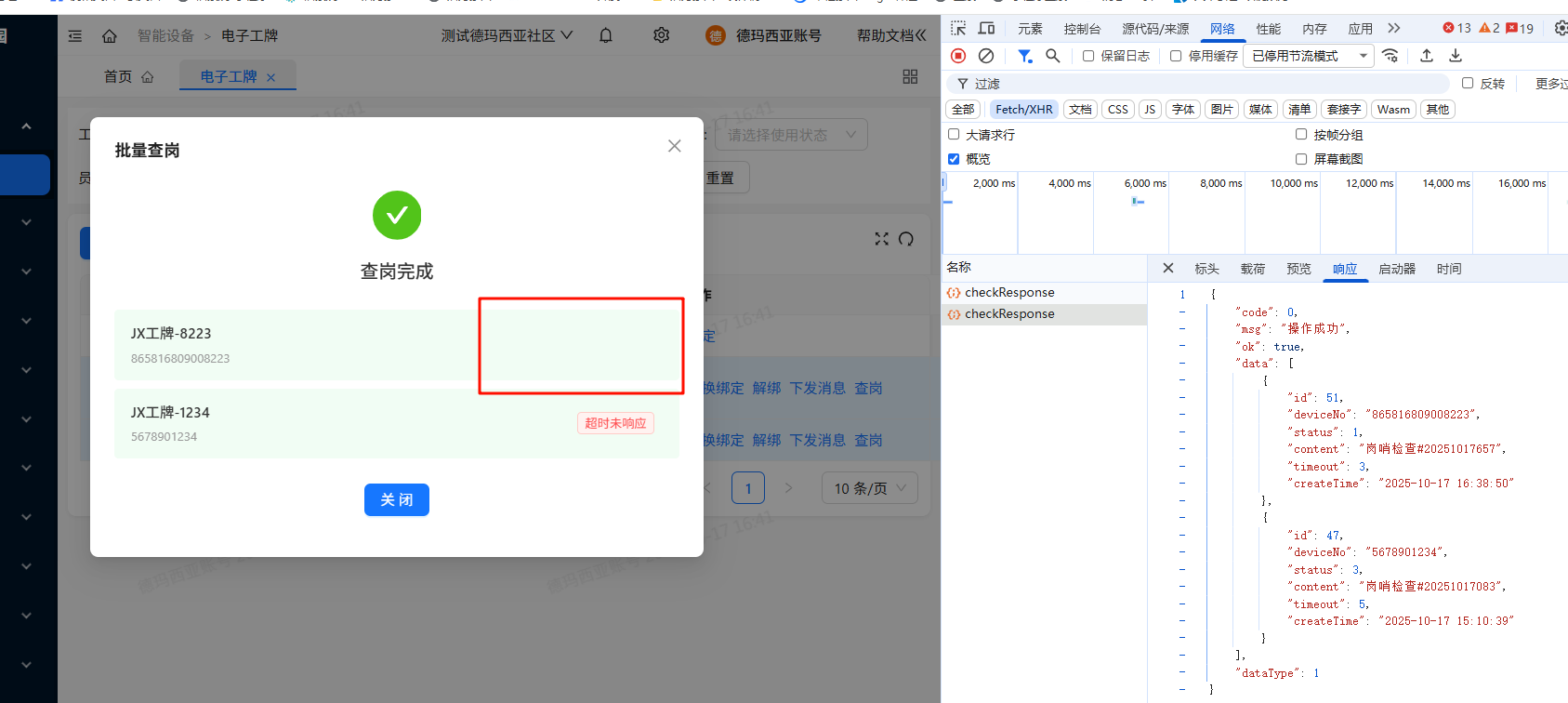Switch to the 预览 detail tab
The image size is (1568, 703).
pyautogui.click(x=1298, y=269)
